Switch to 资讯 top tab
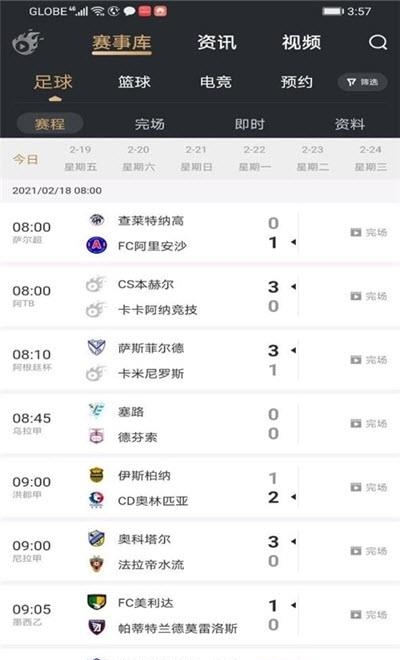The image size is (400, 660). pyautogui.click(x=217, y=43)
